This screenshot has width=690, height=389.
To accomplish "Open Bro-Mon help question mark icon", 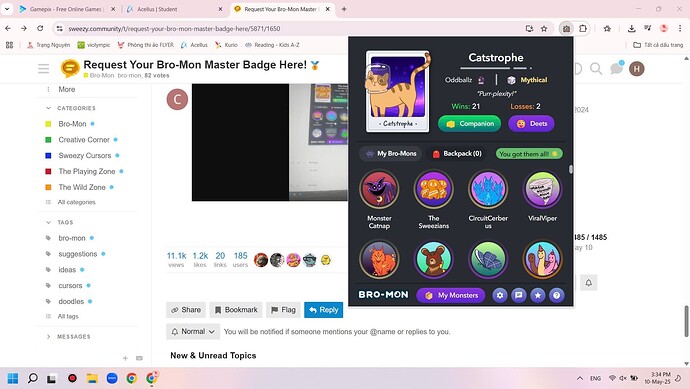I will click(x=556, y=295).
